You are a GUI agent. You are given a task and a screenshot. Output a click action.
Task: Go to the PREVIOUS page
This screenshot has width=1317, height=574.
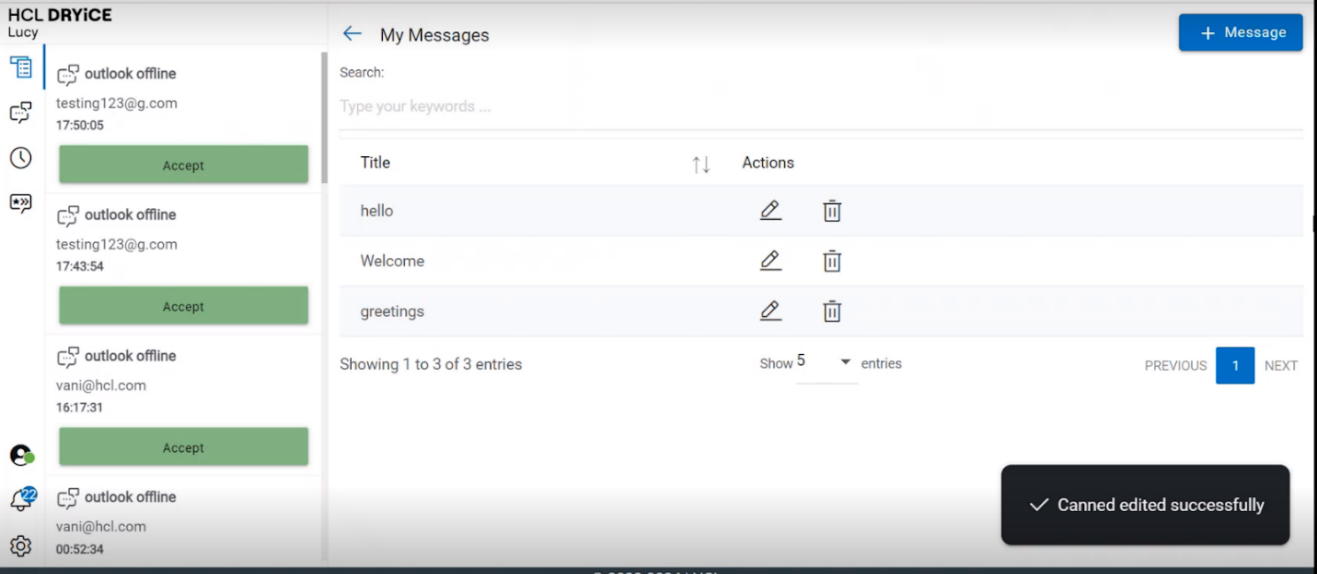pos(1175,366)
